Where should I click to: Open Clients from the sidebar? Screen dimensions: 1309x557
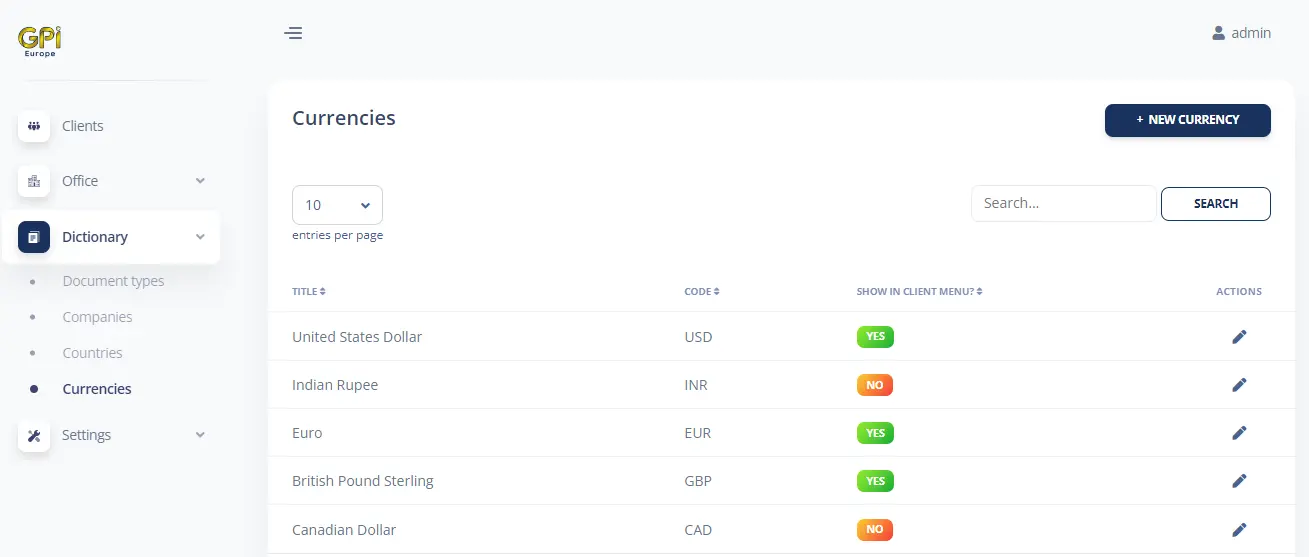point(82,126)
